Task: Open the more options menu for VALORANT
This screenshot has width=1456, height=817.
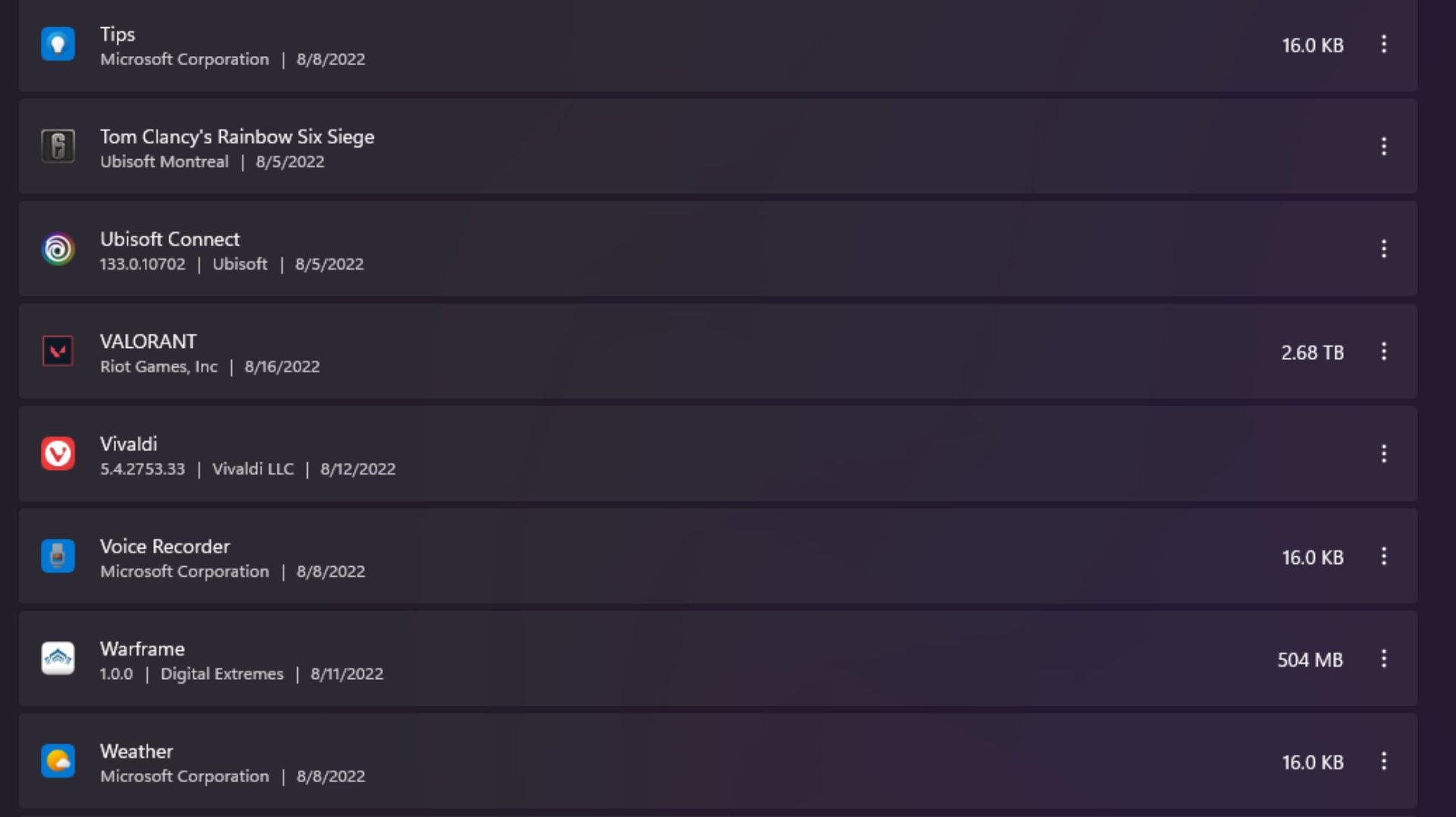Action: point(1385,351)
